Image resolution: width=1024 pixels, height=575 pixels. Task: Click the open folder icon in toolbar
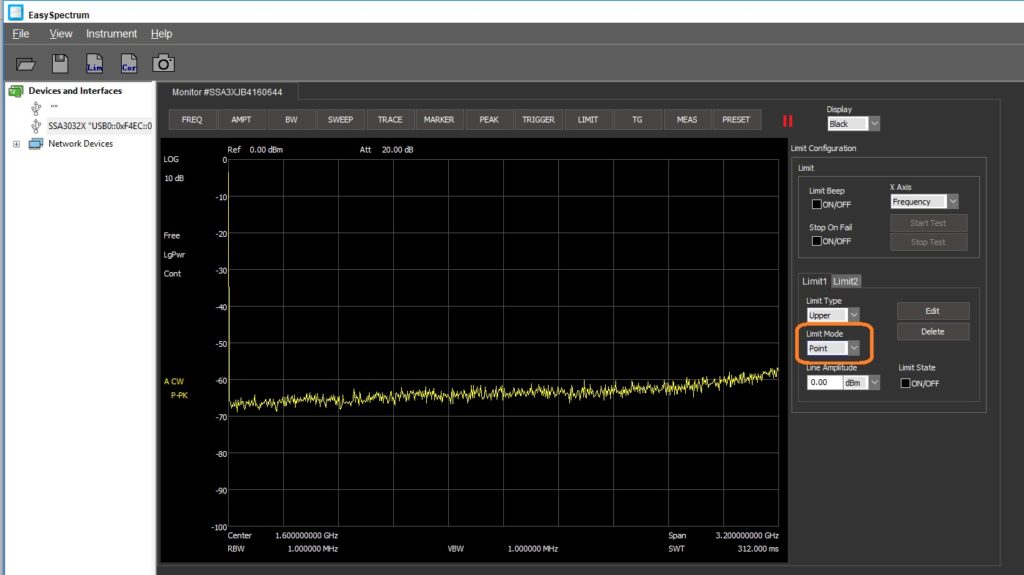[x=26, y=64]
